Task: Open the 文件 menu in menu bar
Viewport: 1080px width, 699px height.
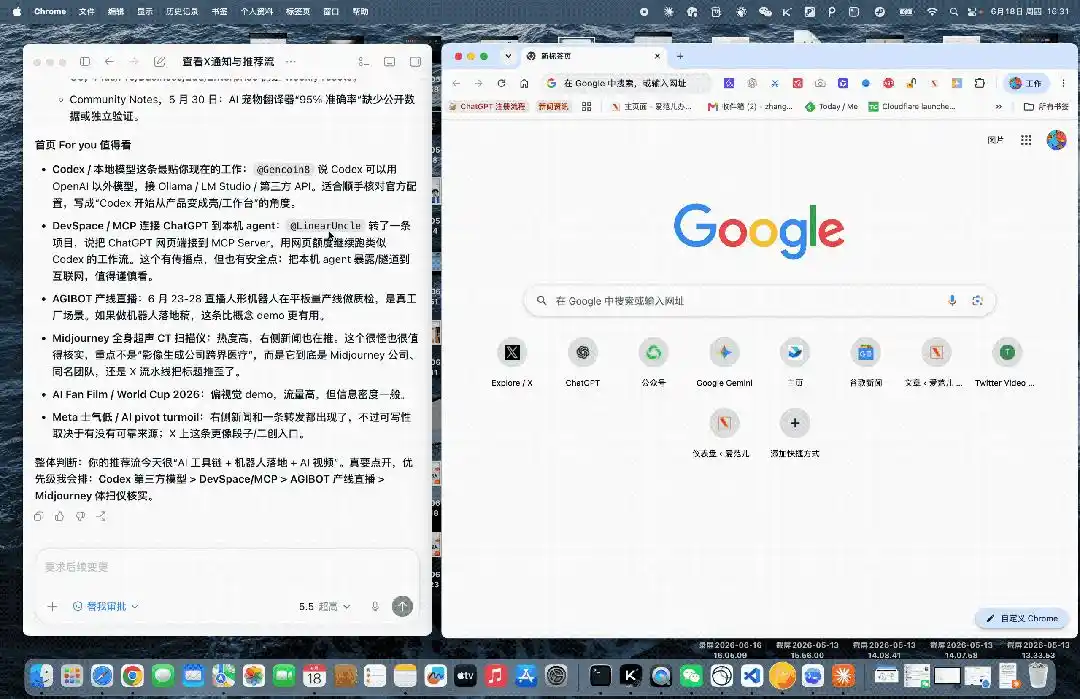Action: click(x=86, y=12)
